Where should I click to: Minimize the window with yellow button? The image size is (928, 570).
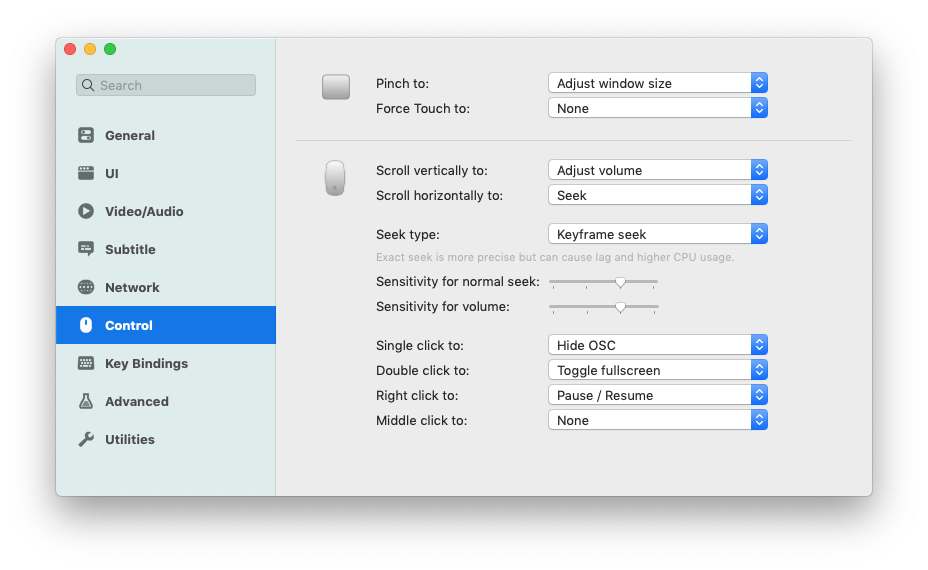(90, 49)
